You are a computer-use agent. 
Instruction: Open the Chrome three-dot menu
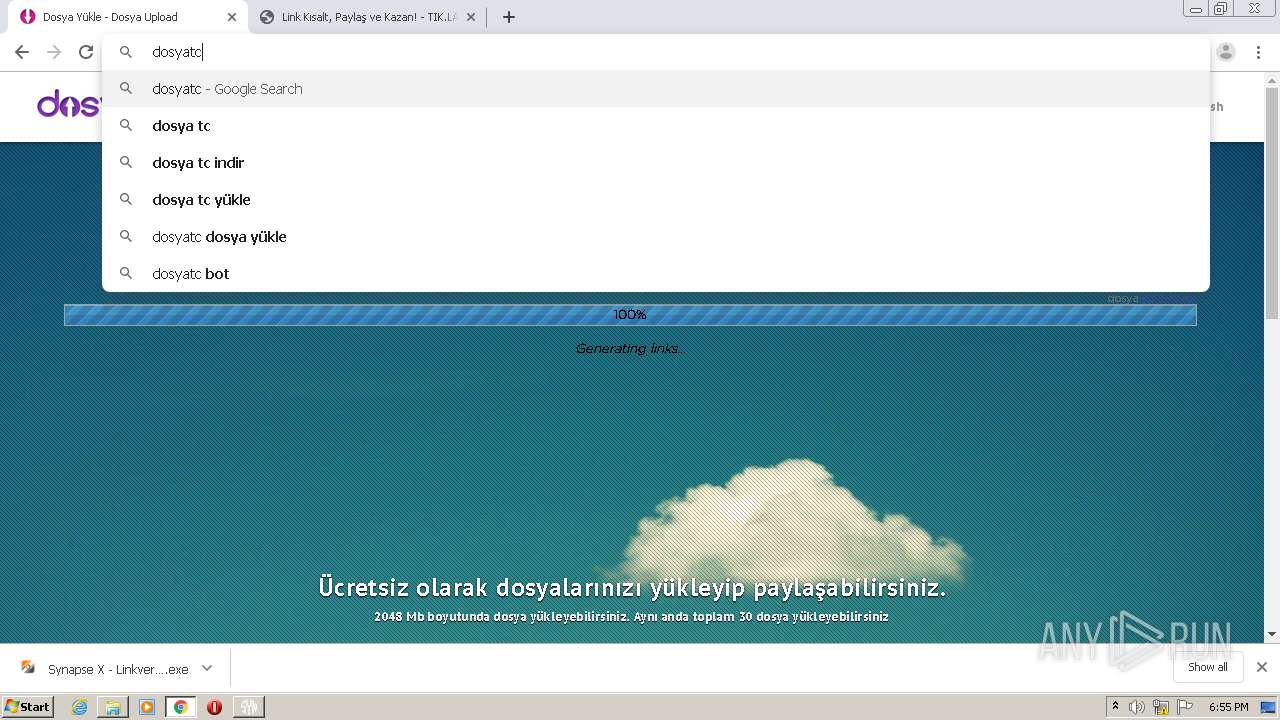click(1258, 52)
